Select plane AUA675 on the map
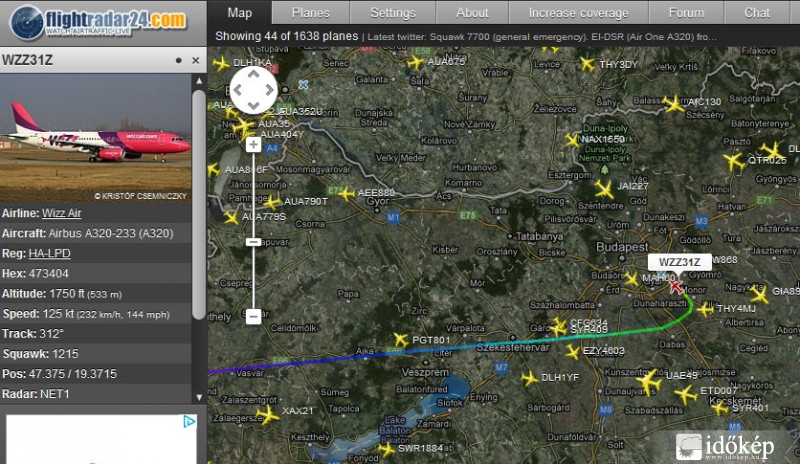This screenshot has width=800, height=464. pyautogui.click(x=416, y=63)
